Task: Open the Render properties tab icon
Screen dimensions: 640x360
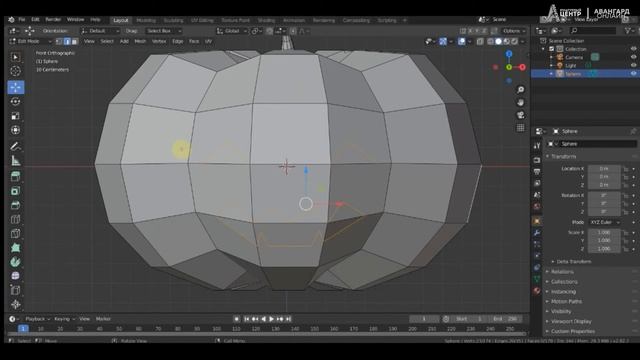Action: pyautogui.click(x=537, y=160)
